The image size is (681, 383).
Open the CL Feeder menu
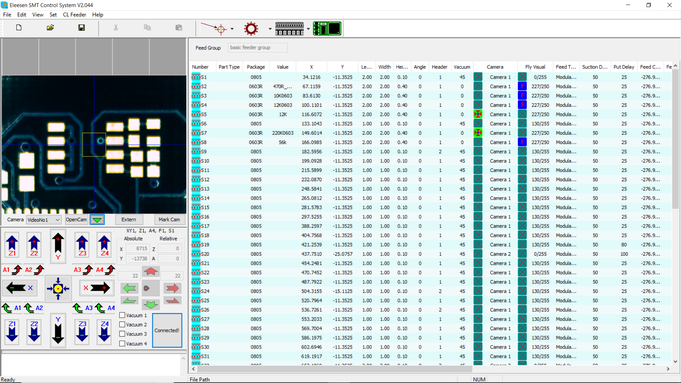pos(74,14)
